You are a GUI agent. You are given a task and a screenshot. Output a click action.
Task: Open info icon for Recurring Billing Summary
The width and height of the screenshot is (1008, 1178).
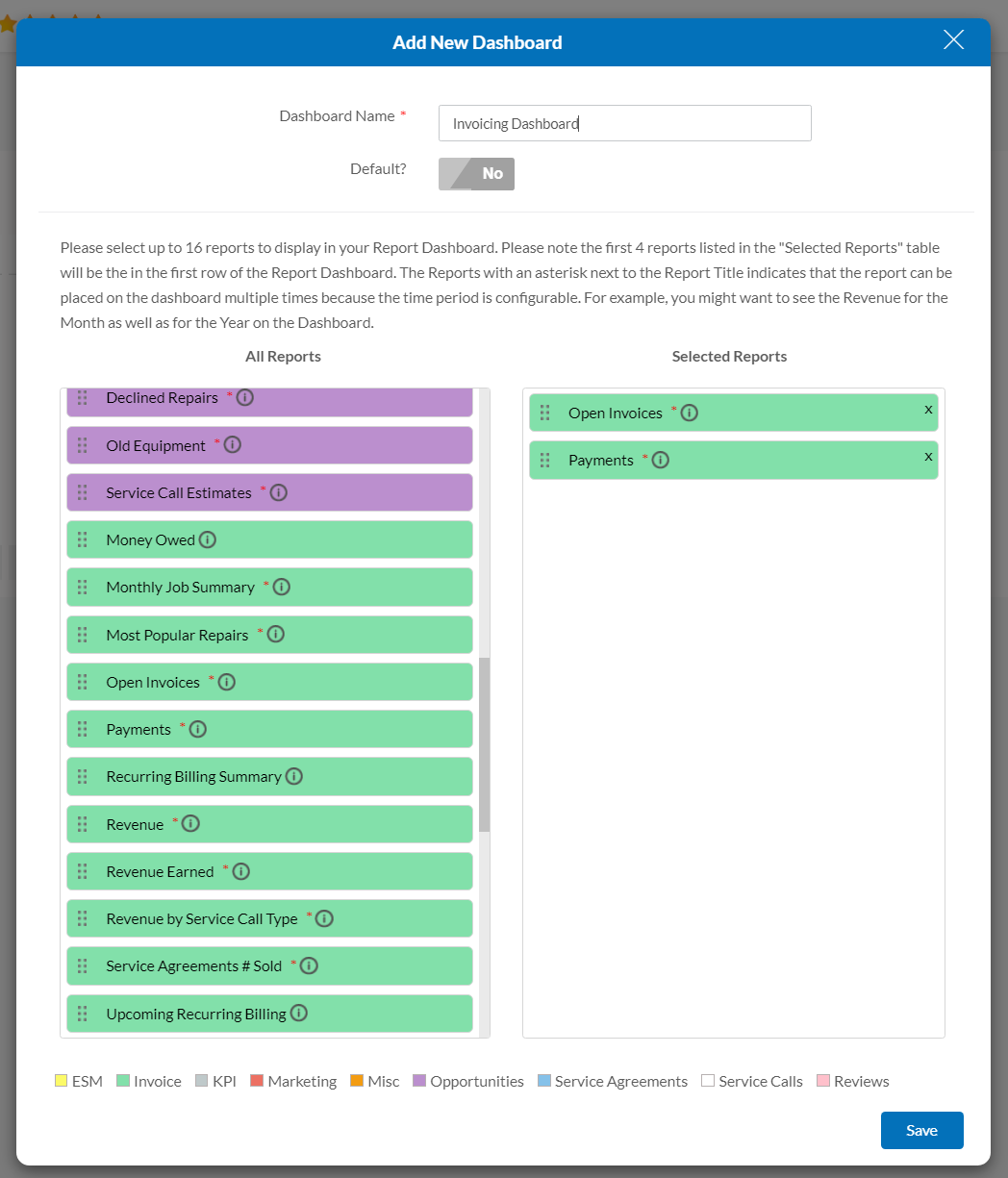click(x=294, y=776)
